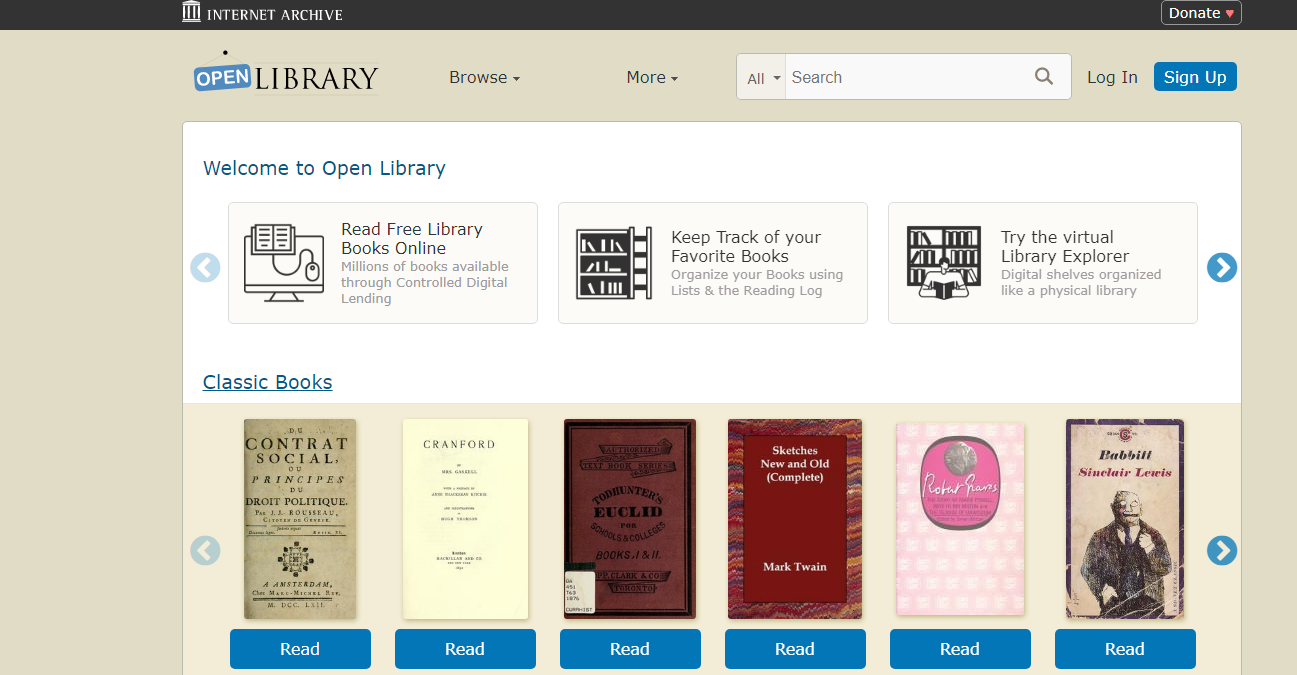The height and width of the screenshot is (675, 1297).
Task: Click the next arrow in welcome carousel
Action: pos(1222,267)
